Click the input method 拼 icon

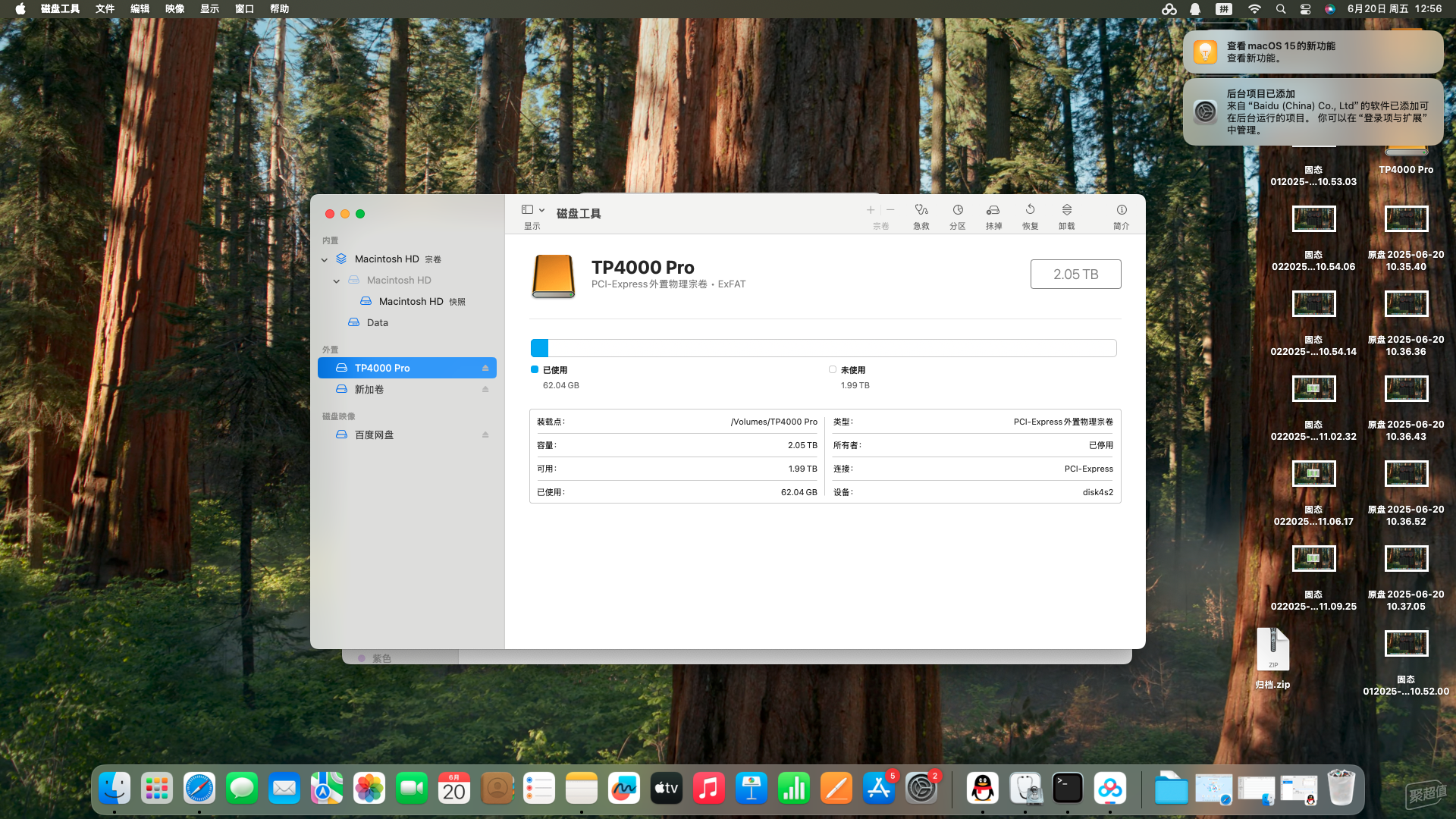click(1224, 9)
